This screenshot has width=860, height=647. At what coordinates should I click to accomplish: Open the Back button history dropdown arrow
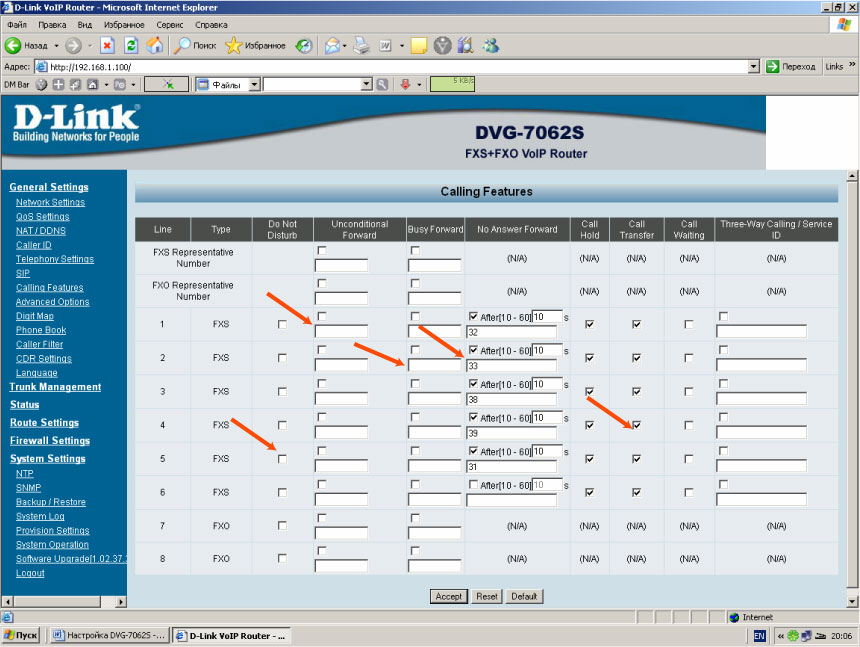[x=56, y=45]
